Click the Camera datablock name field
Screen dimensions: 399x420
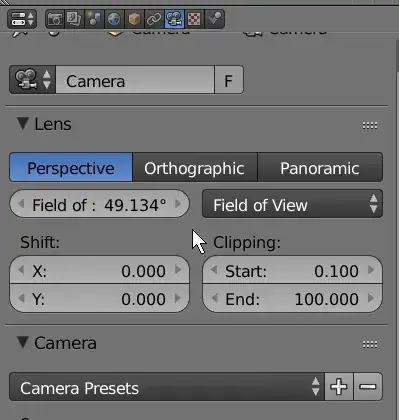point(135,80)
